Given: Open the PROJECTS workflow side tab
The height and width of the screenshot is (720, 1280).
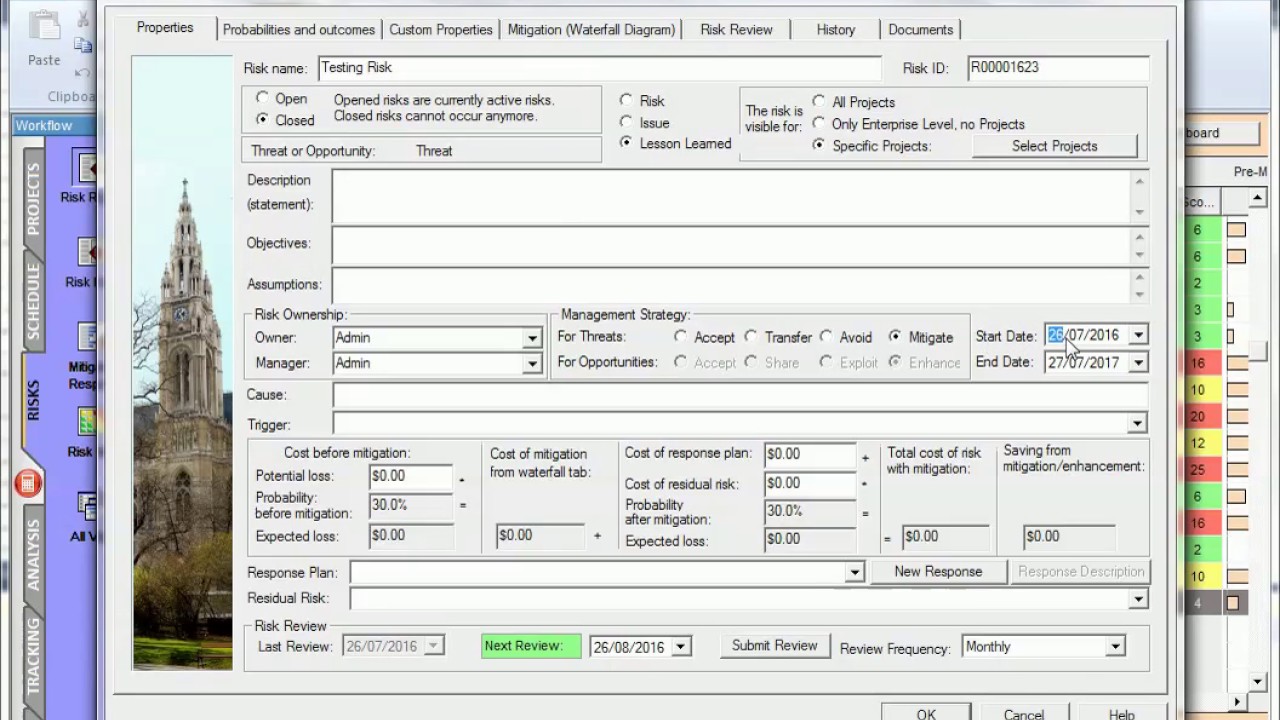Looking at the screenshot, I should [32, 198].
